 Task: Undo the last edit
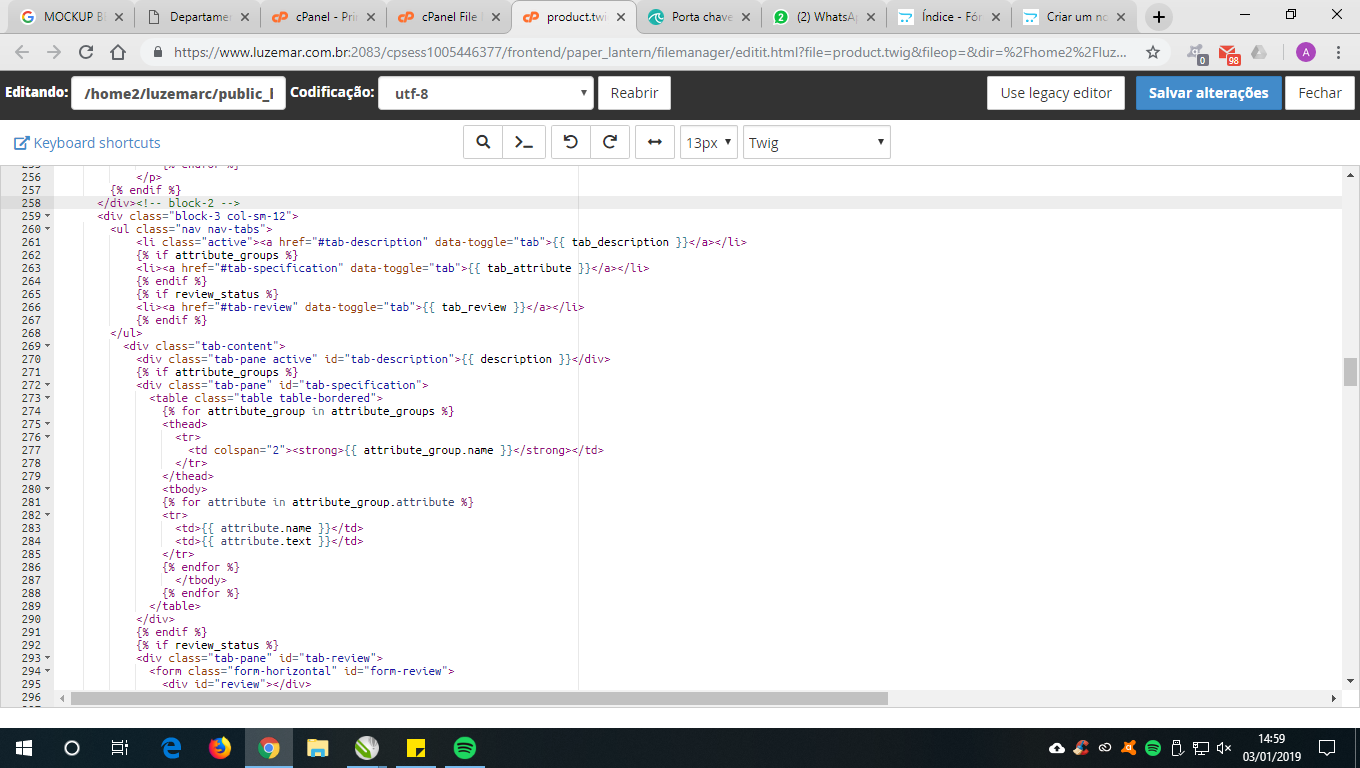pyautogui.click(x=571, y=143)
